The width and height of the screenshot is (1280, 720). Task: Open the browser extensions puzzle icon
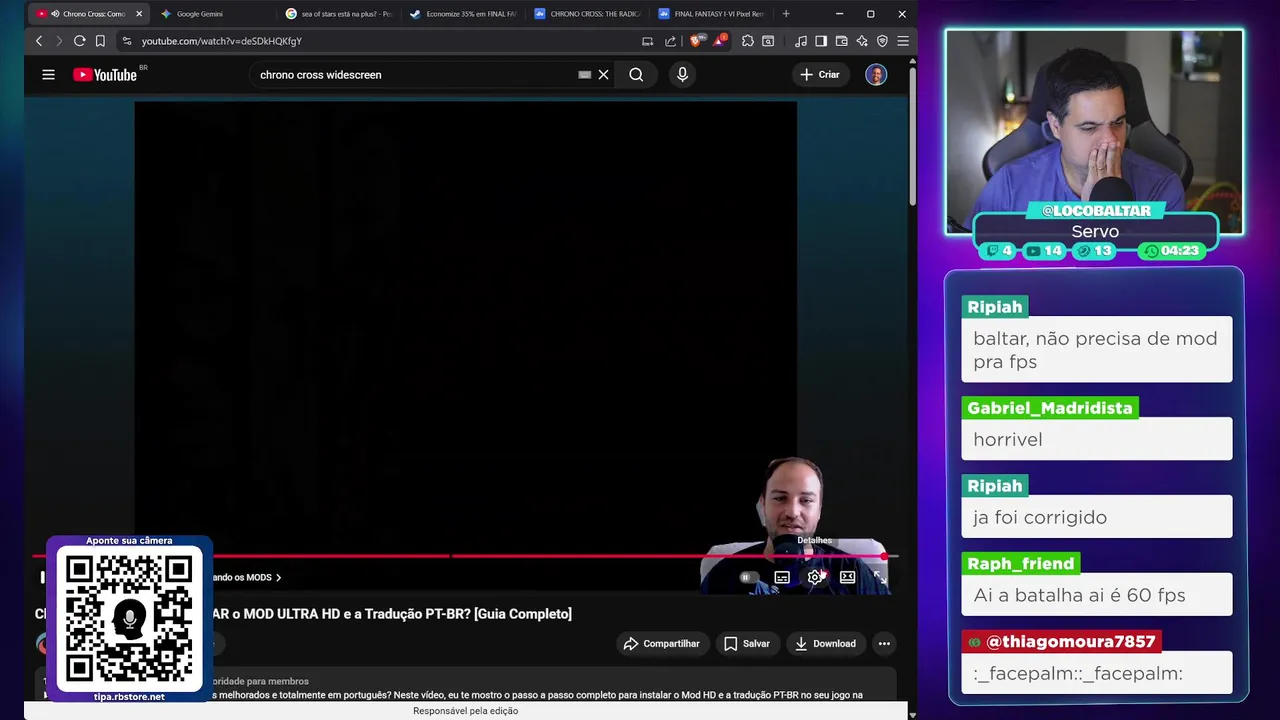(747, 41)
